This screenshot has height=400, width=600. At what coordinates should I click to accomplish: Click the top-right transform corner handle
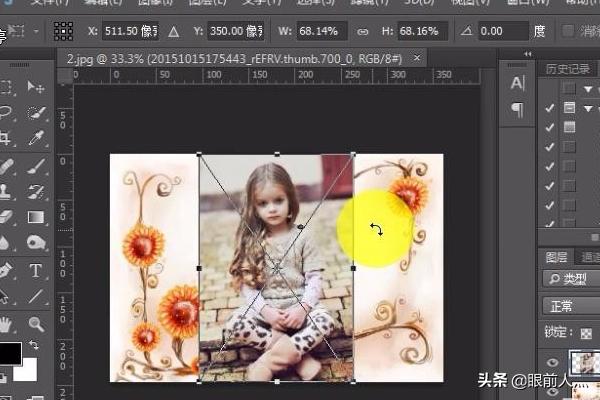point(353,155)
